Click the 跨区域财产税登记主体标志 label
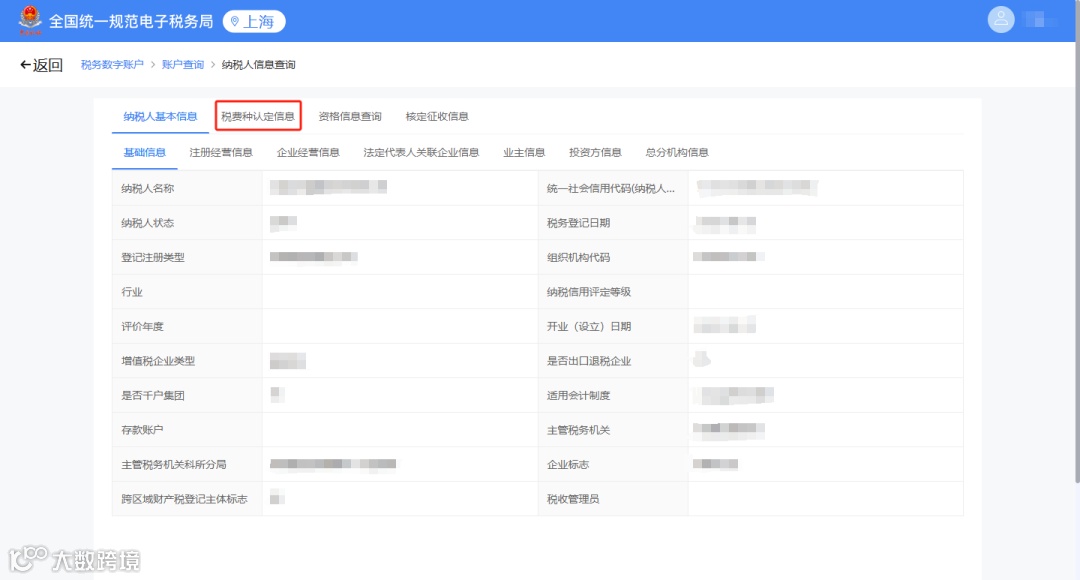This screenshot has height=580, width=1080. tap(185, 499)
